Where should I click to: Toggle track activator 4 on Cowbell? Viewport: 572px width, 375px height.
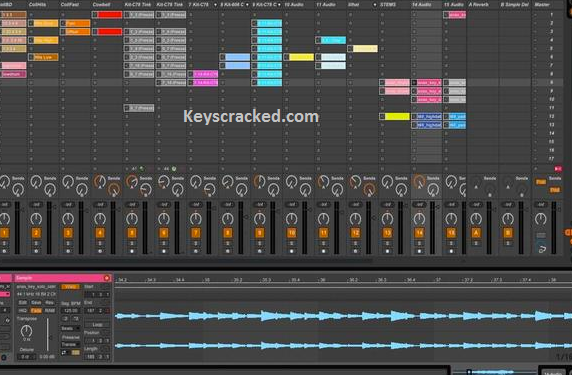(100, 233)
